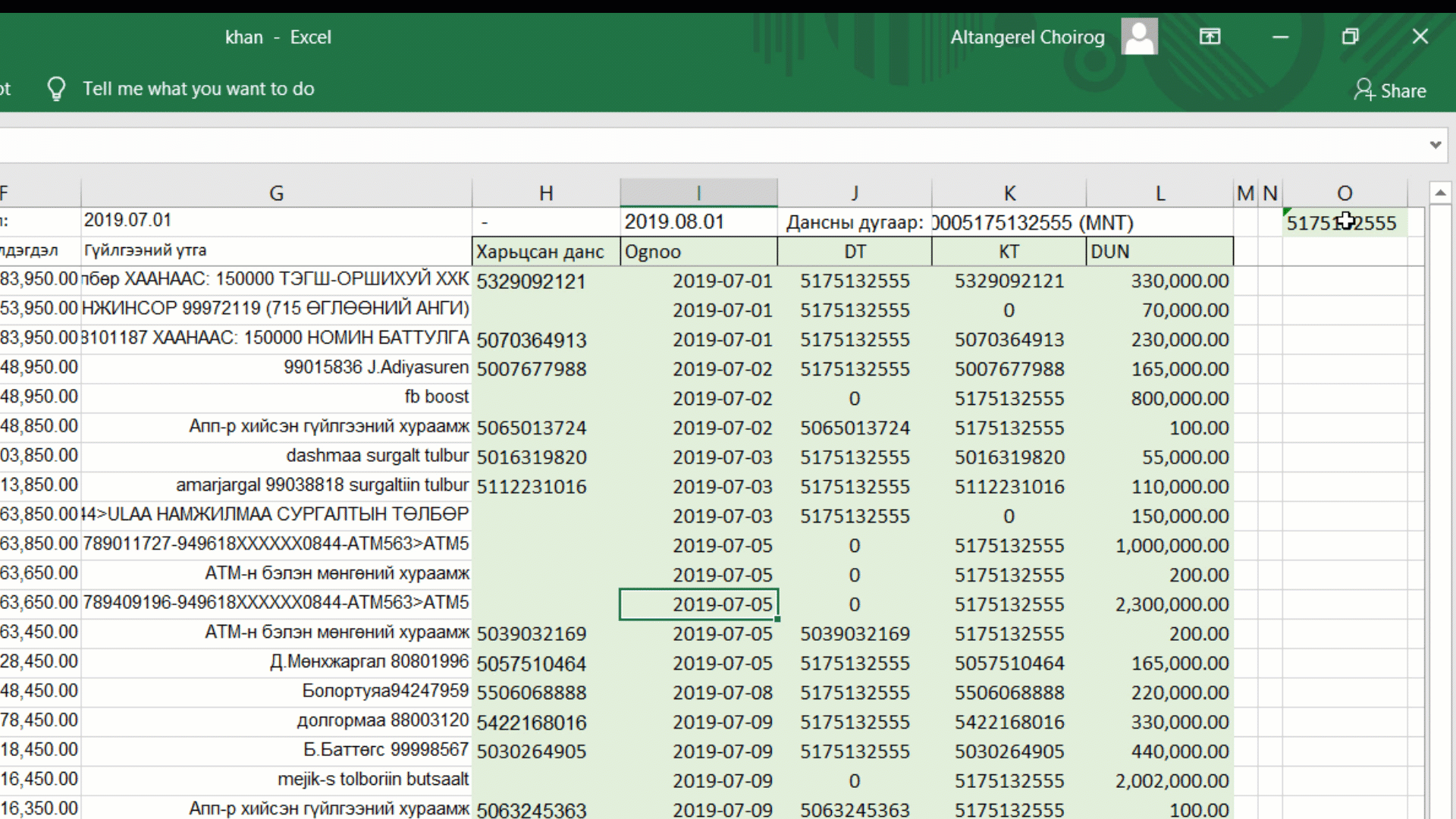Click the Share person icon

1363,90
